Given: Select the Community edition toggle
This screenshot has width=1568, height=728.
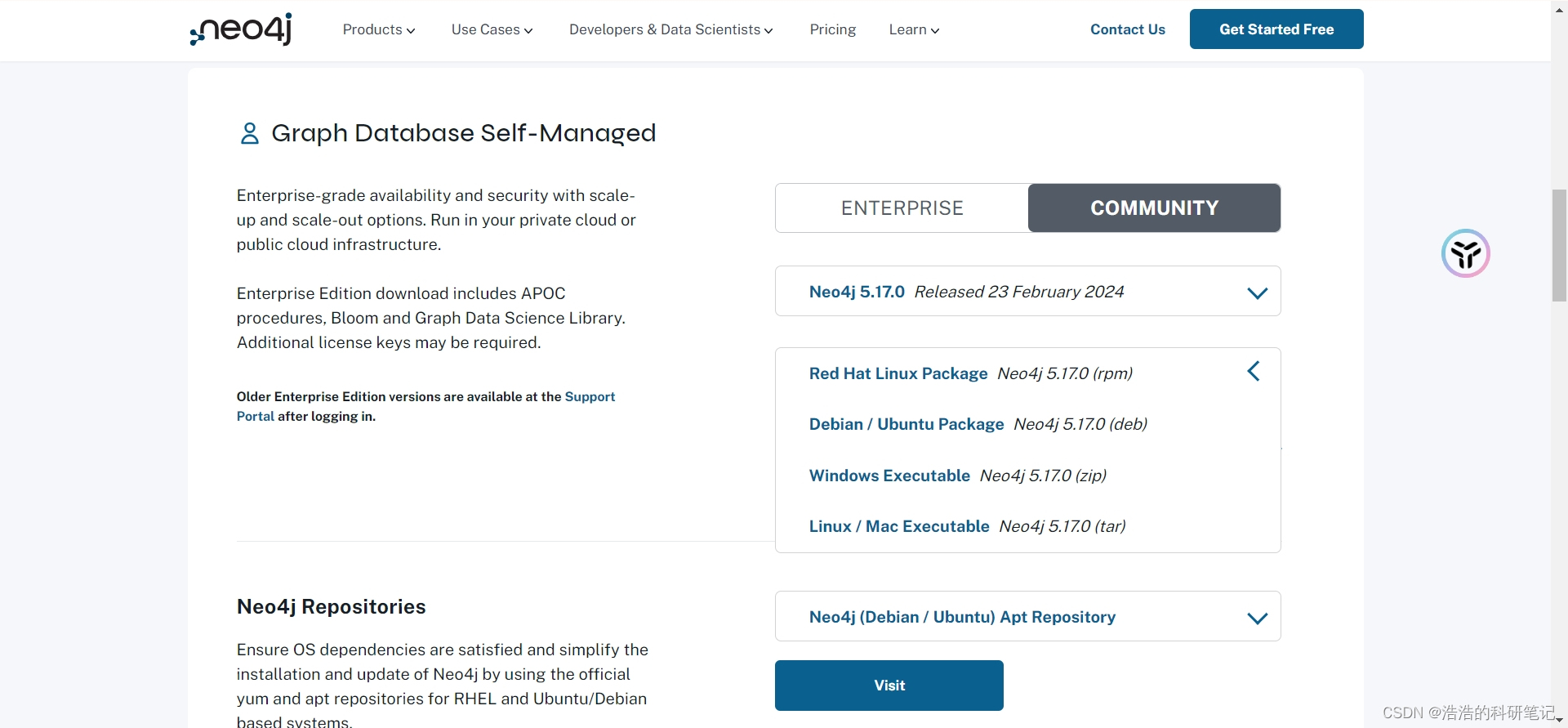Looking at the screenshot, I should pyautogui.click(x=1154, y=208).
